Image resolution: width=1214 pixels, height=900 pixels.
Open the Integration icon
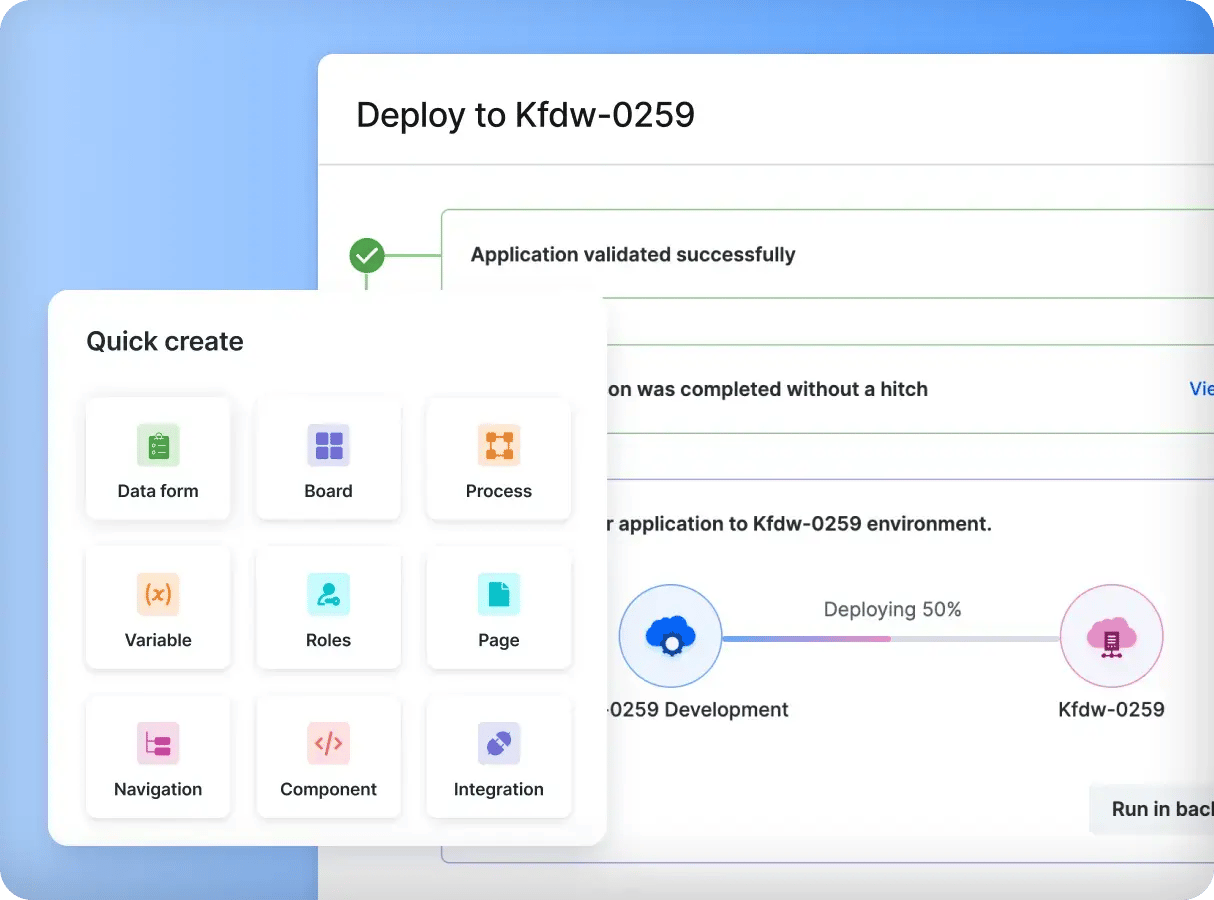498,743
